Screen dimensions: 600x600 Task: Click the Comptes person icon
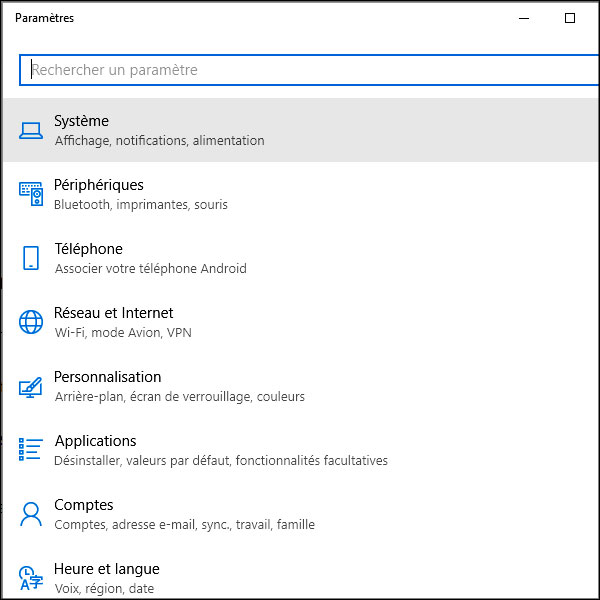pos(31,514)
